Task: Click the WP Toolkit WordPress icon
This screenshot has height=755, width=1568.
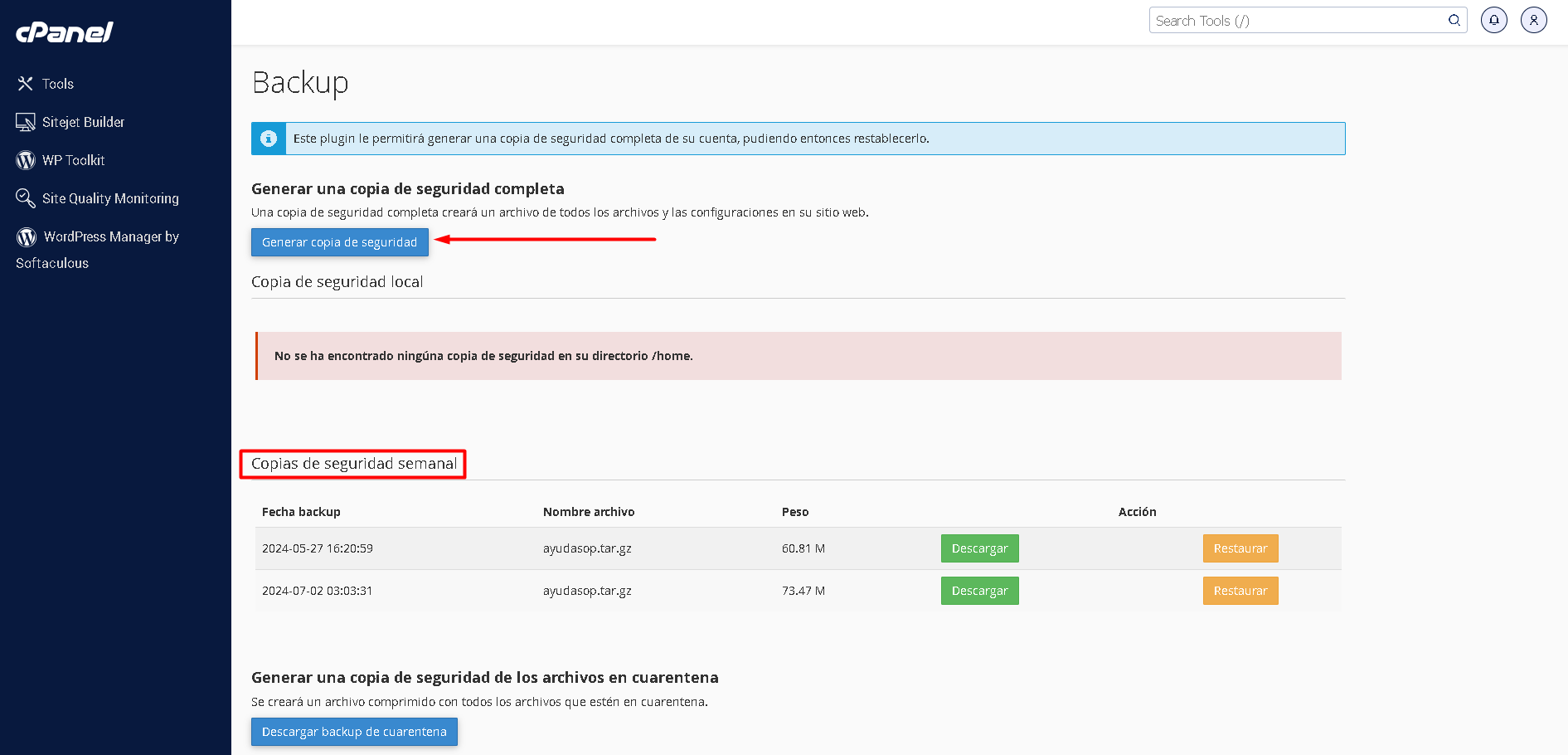Action: 26,160
